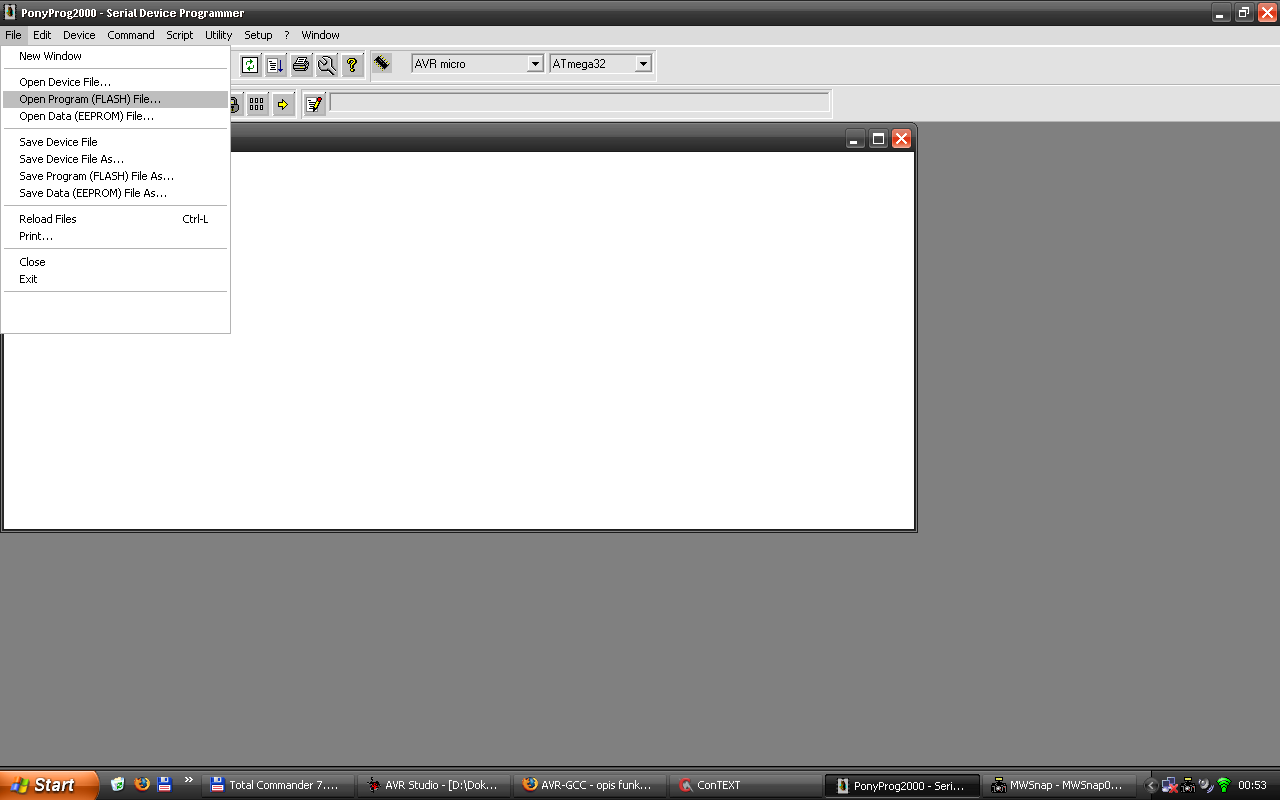The image size is (1280, 800).
Task: Choose Save Device File As menu entry
Action: [71, 159]
